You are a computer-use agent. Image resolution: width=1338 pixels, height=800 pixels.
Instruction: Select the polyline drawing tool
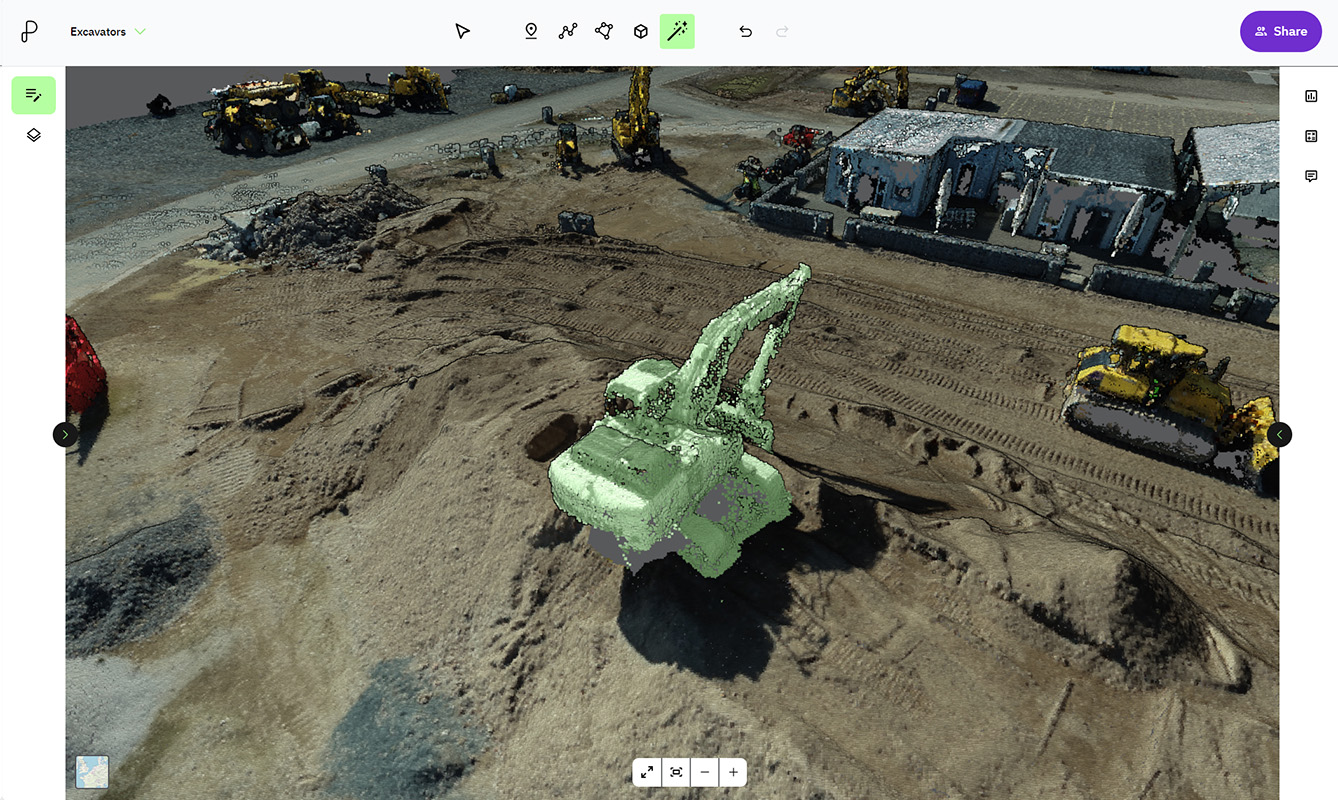pos(567,31)
